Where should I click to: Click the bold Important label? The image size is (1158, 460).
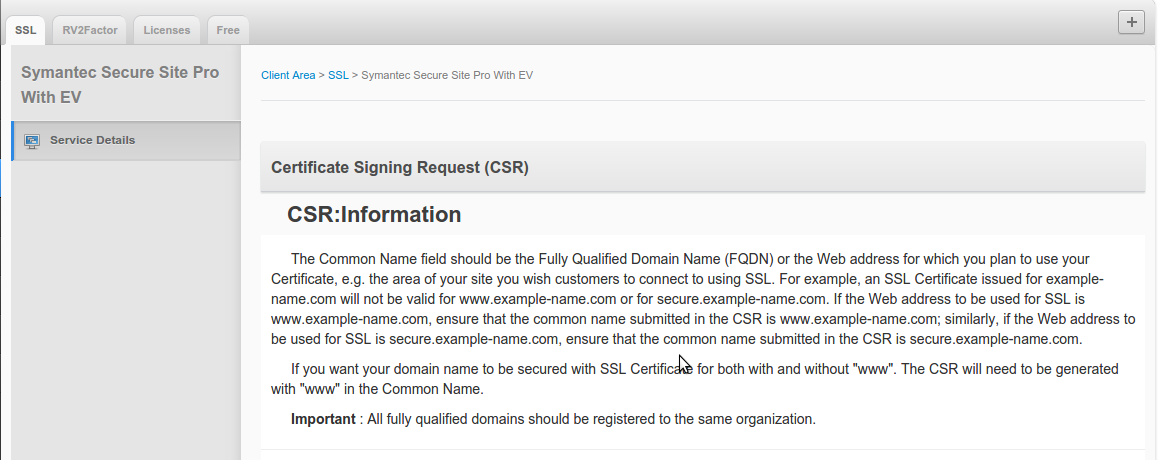[x=324, y=419]
